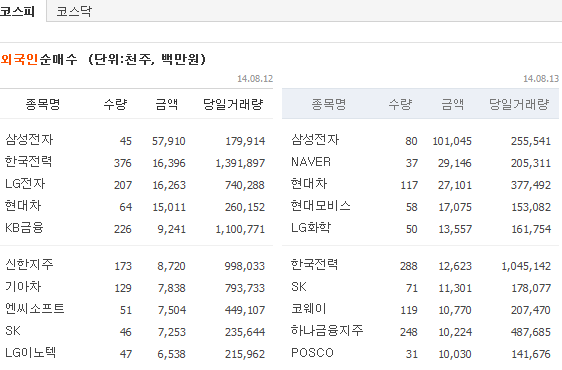Click 당일거래량 header in 14.08.13 table
The height and width of the screenshot is (370, 562).
point(519,104)
